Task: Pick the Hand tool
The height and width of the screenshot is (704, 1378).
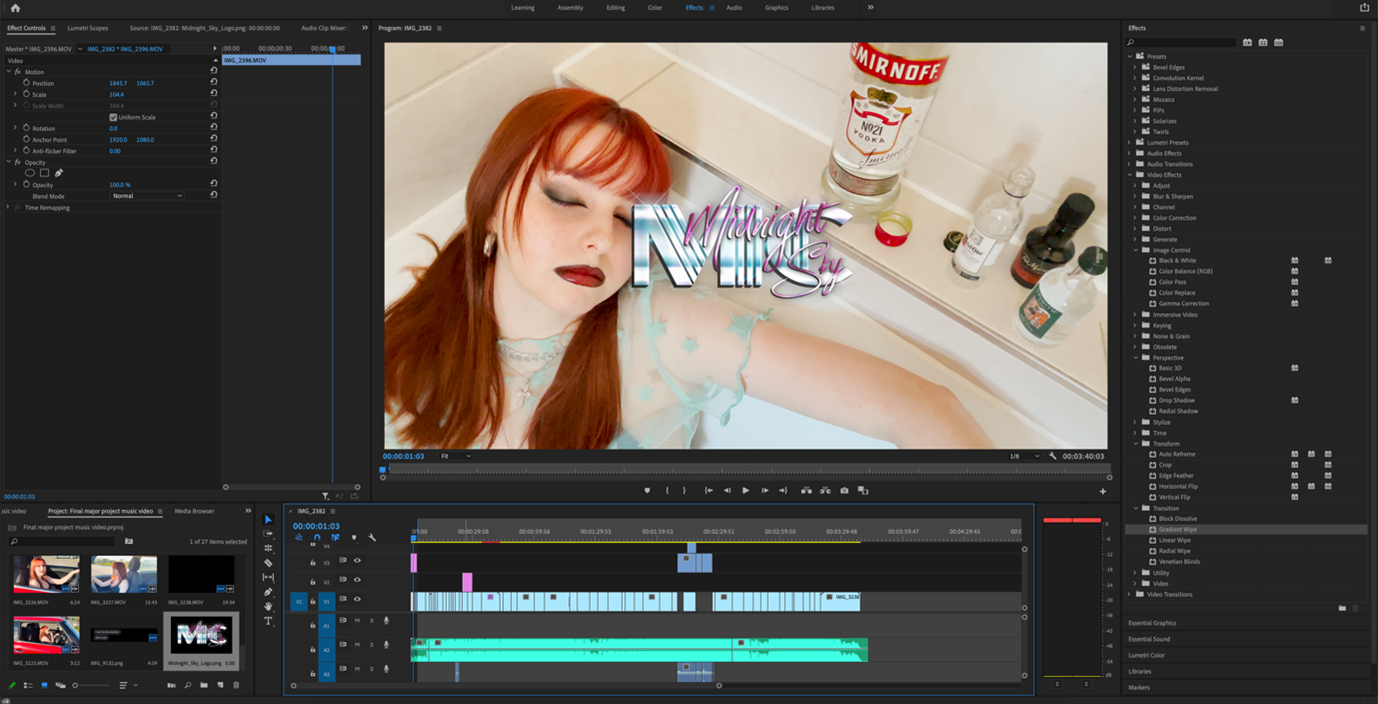Action: 268,606
